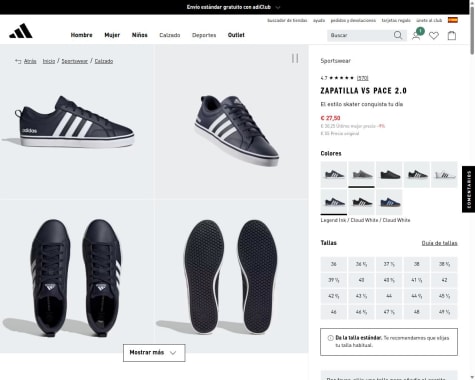
Task: Select size 36
Action: (334, 264)
